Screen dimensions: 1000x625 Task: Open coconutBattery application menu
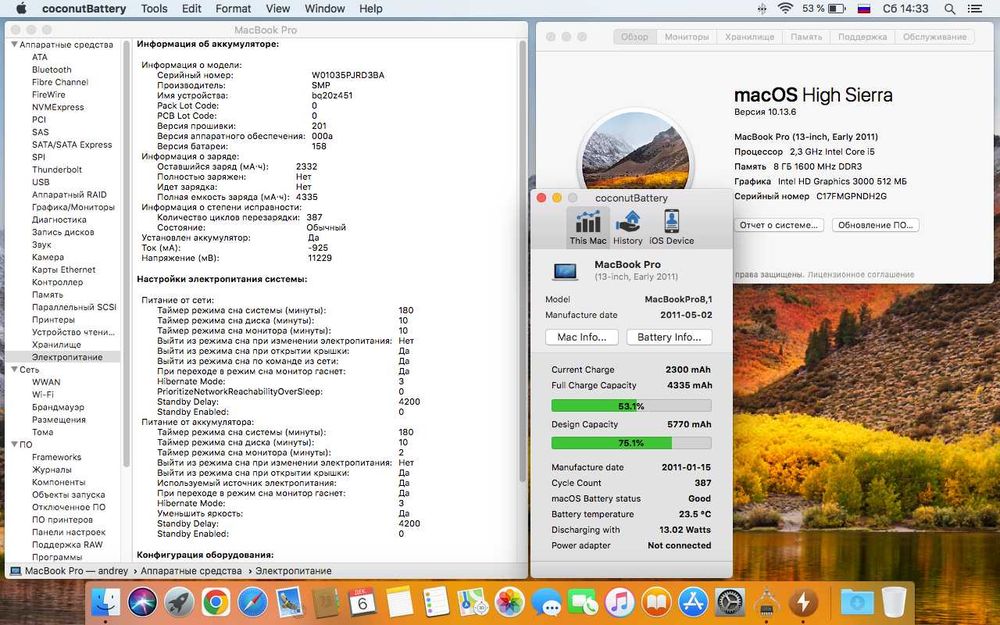[84, 9]
